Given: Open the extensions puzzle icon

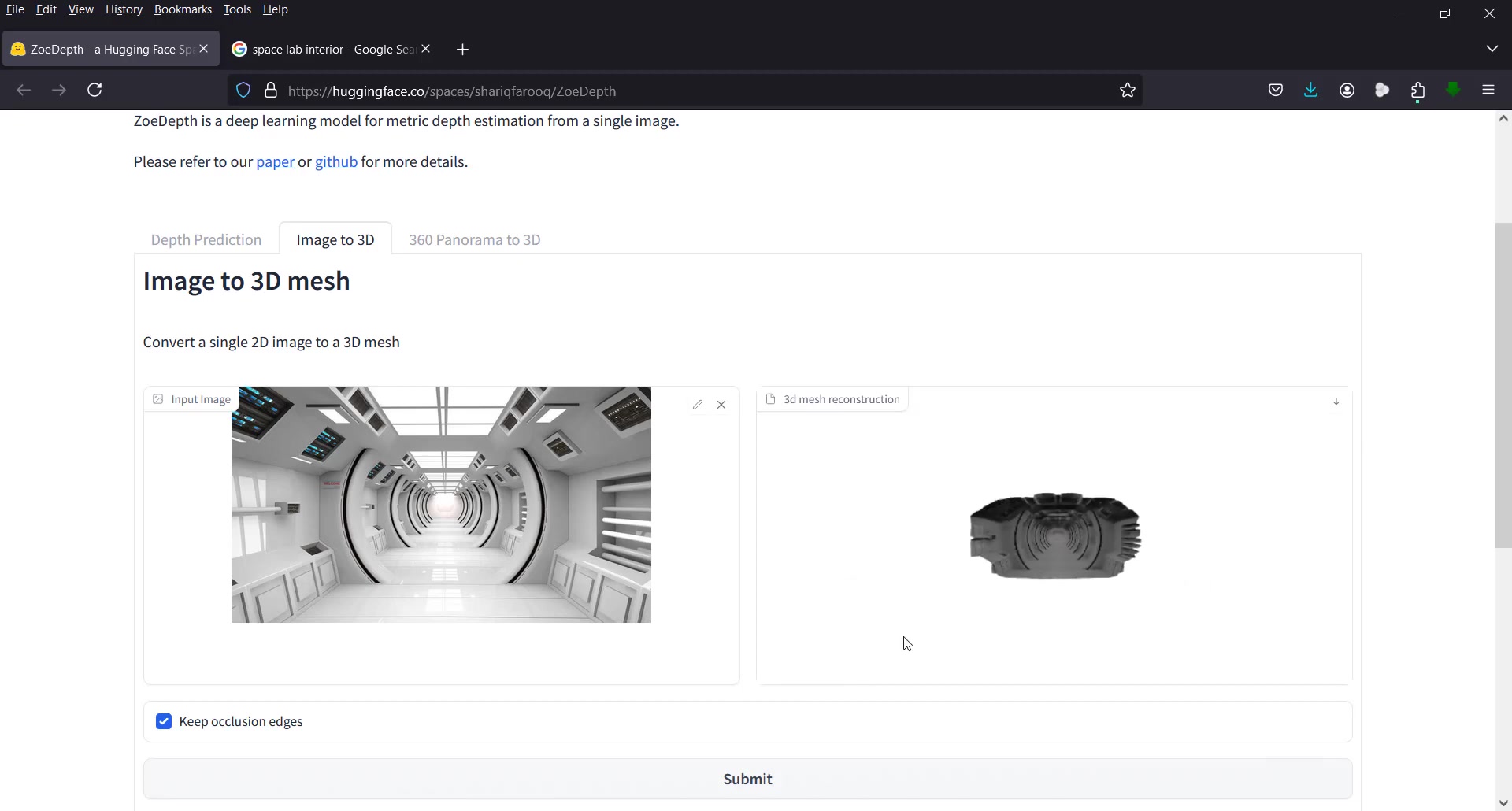Looking at the screenshot, I should pyautogui.click(x=1417, y=91).
